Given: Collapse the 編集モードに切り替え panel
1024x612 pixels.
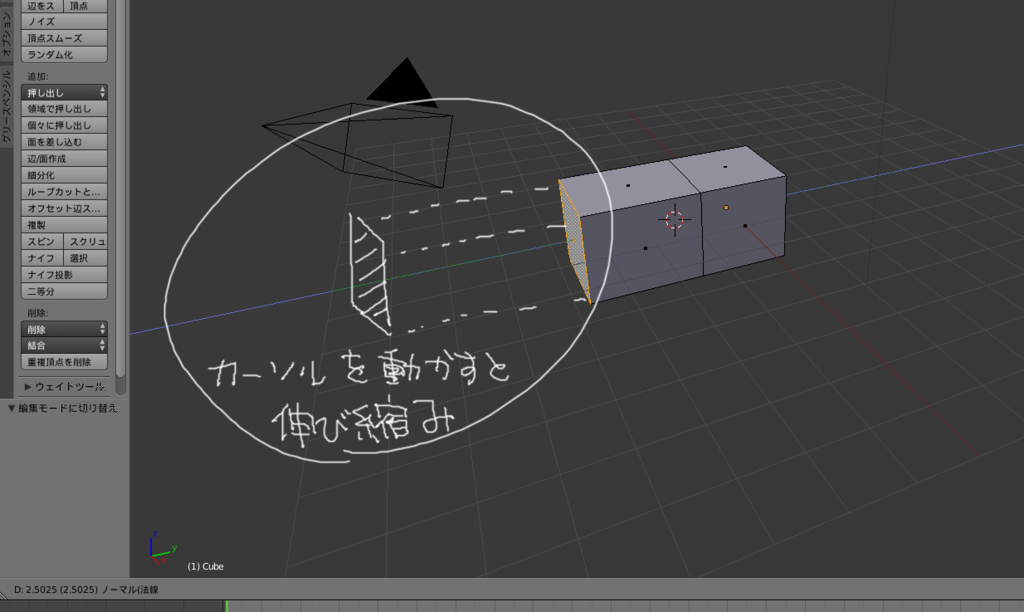Looking at the screenshot, I should click(x=60, y=408).
